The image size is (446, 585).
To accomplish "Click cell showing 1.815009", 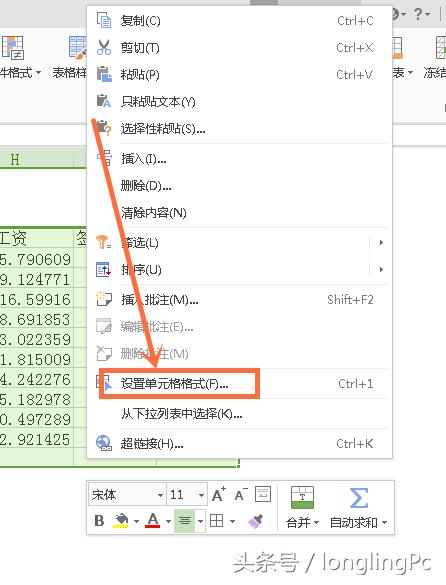I will click(37, 359).
